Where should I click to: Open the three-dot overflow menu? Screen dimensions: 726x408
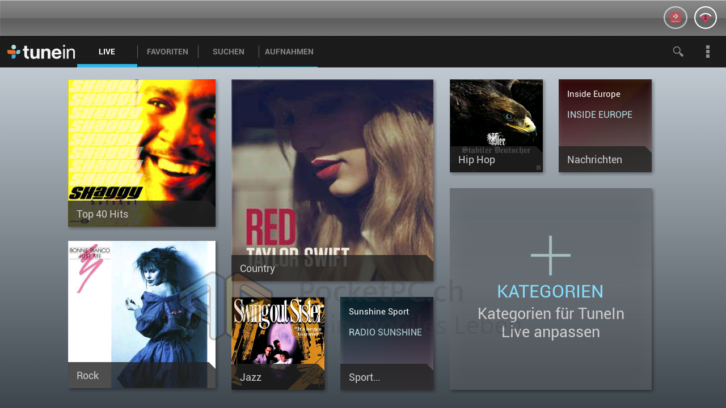tap(707, 51)
